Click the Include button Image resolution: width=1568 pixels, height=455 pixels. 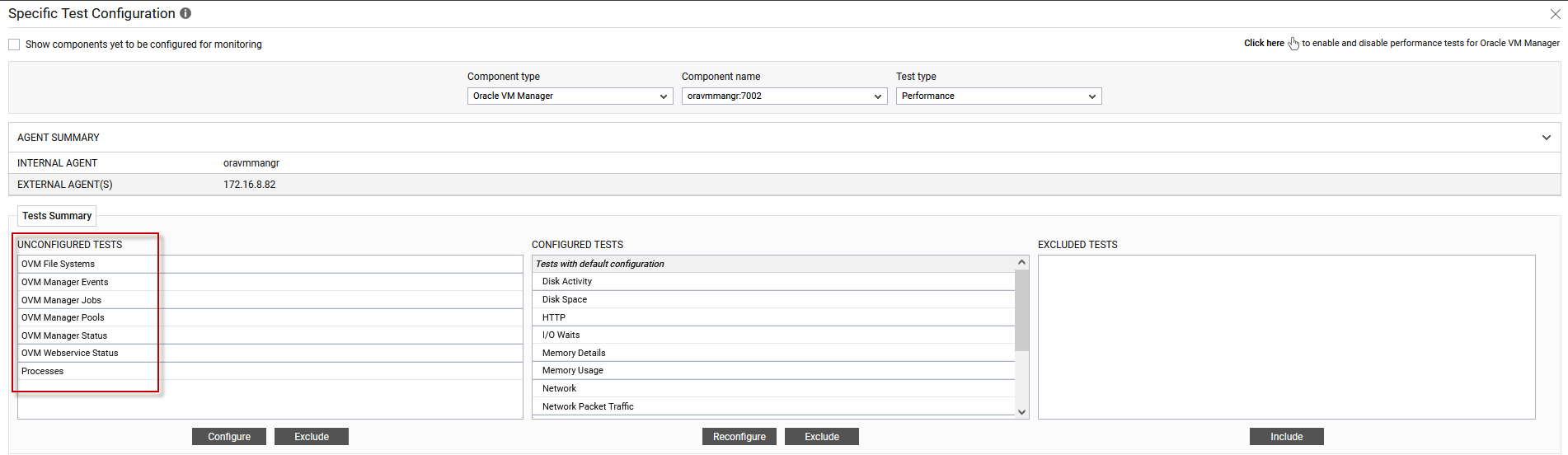pos(1287,437)
